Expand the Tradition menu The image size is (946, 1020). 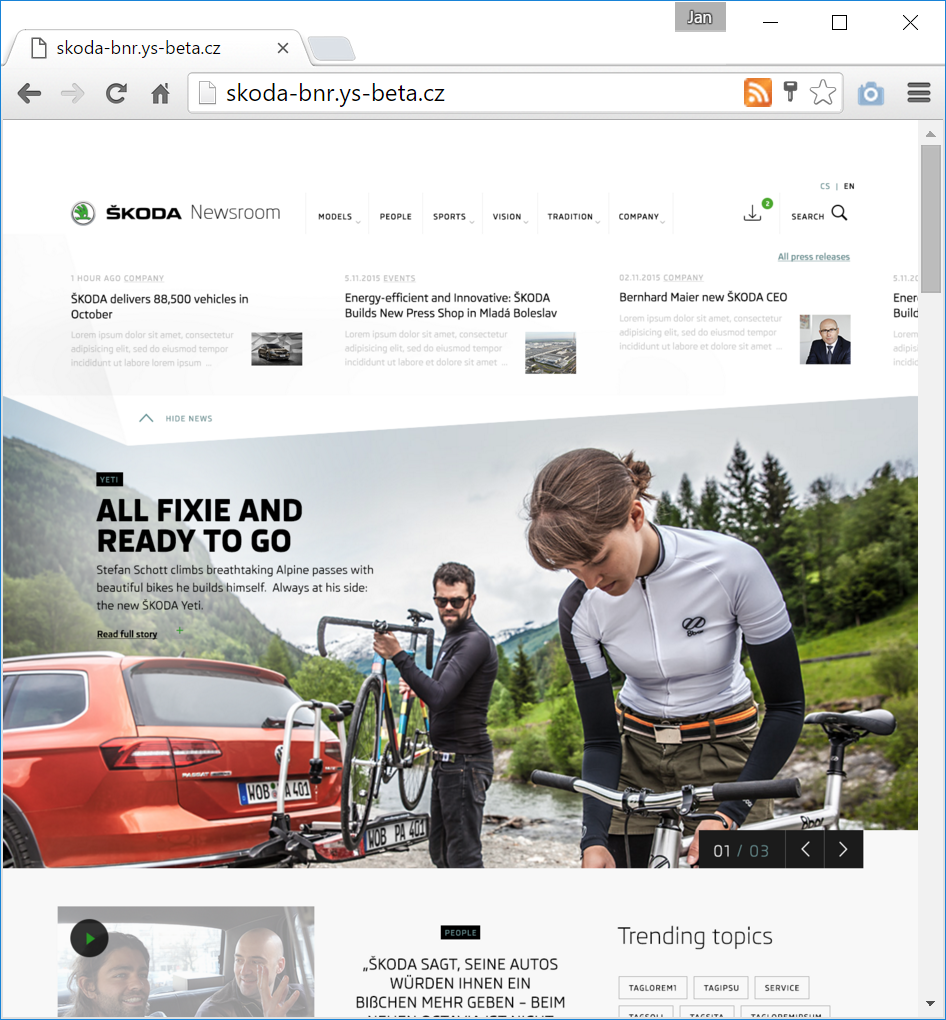[573, 217]
